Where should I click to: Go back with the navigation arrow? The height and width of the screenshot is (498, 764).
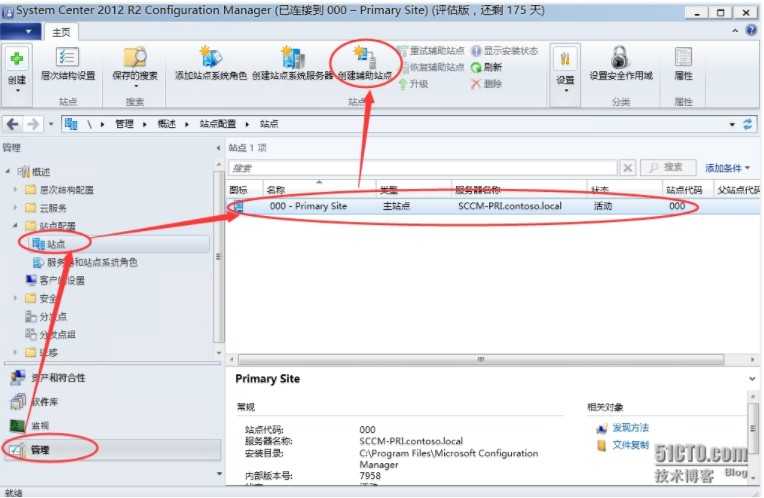13,124
